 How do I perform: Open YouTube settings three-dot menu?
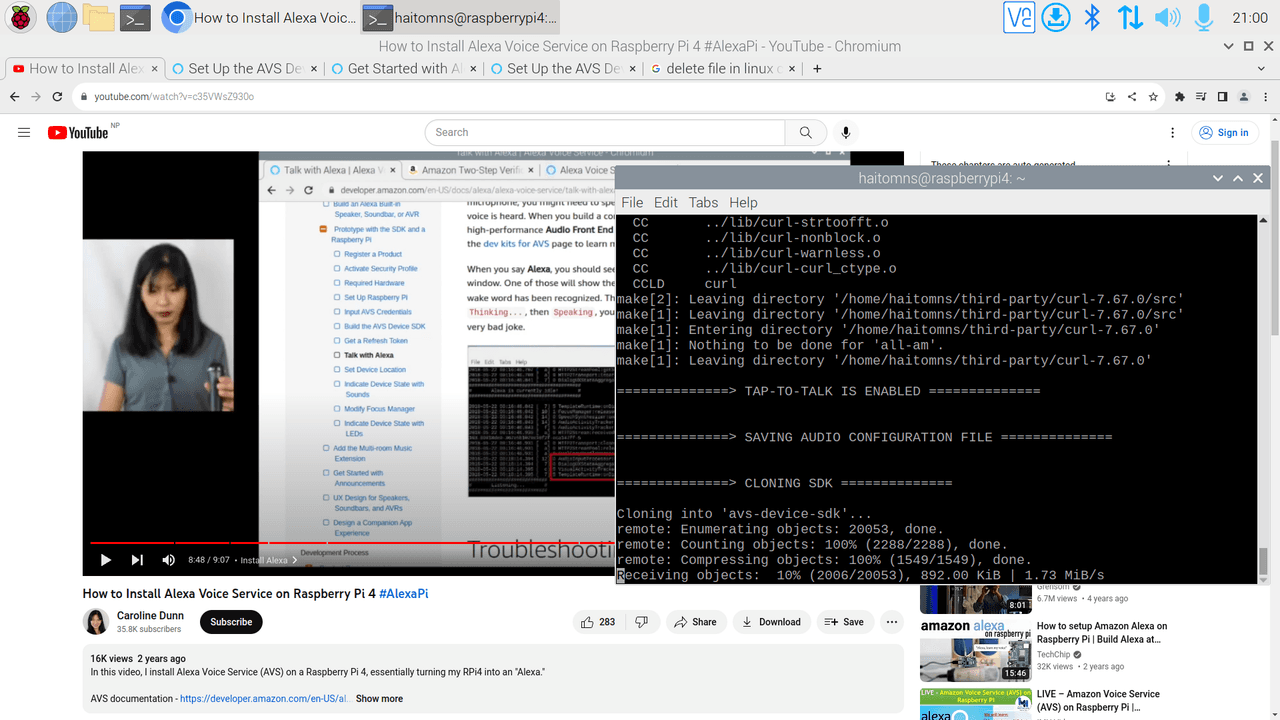tap(1173, 132)
